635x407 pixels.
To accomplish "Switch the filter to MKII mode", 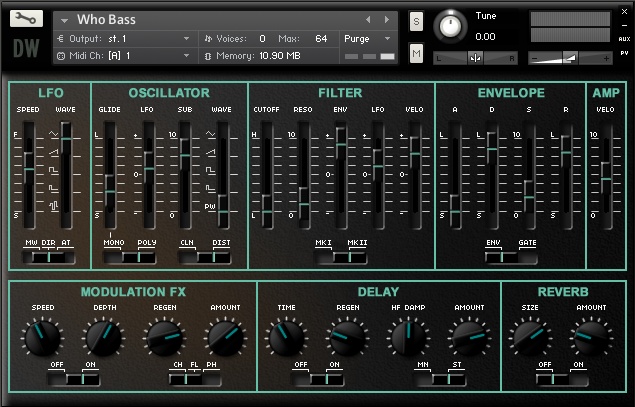I will point(357,256).
